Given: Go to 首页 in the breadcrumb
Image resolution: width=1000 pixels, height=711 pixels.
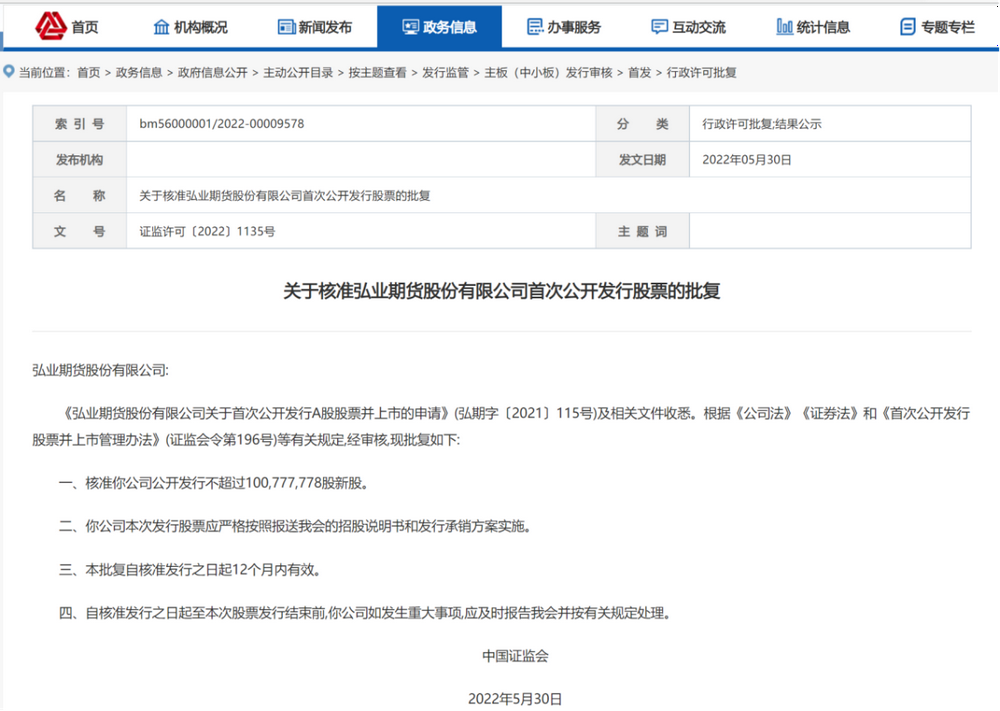Looking at the screenshot, I should [89, 73].
